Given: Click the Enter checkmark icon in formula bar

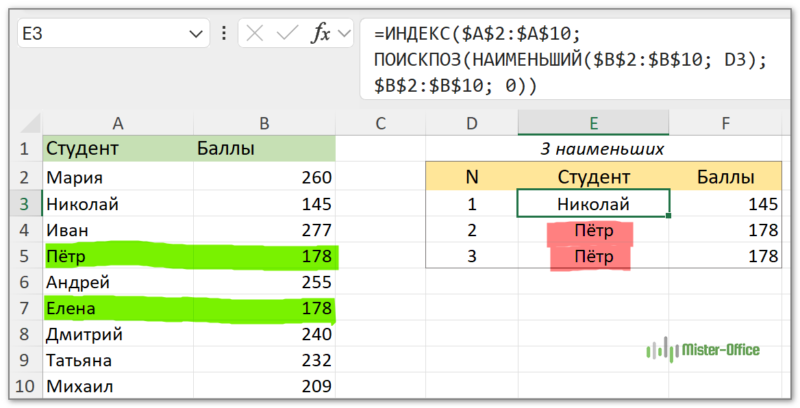Looking at the screenshot, I should point(288,33).
